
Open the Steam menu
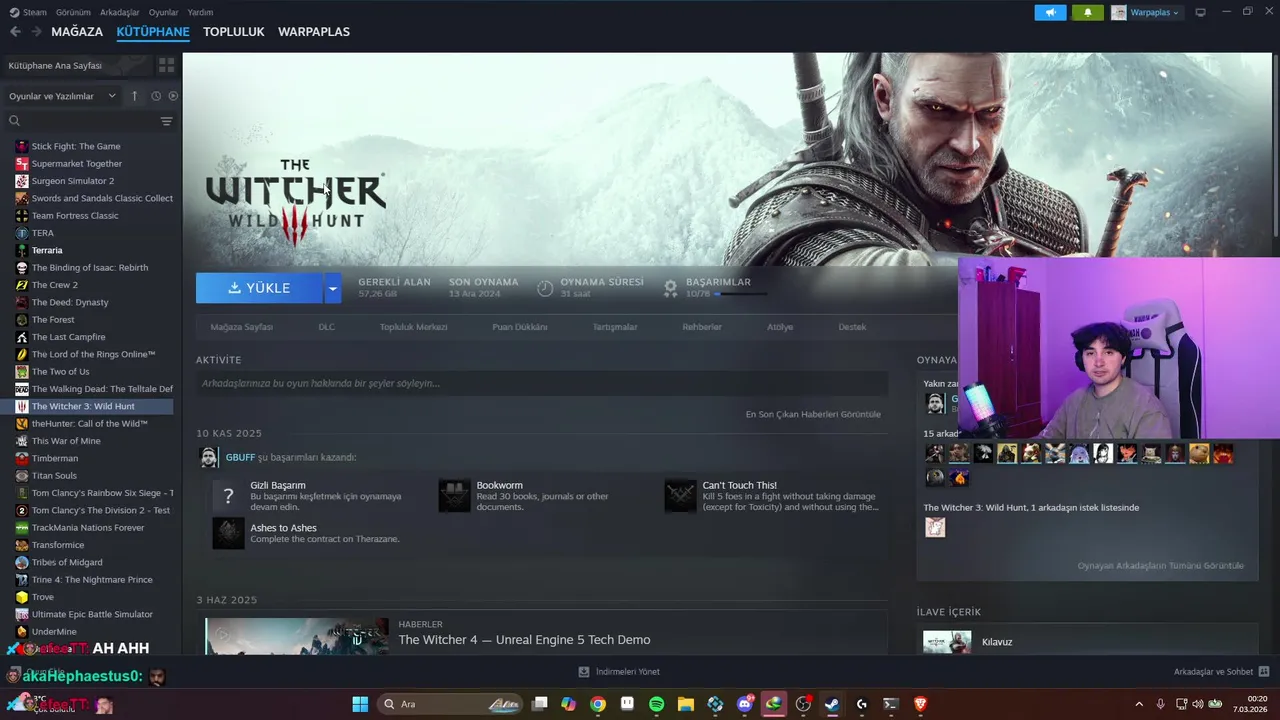click(28, 12)
